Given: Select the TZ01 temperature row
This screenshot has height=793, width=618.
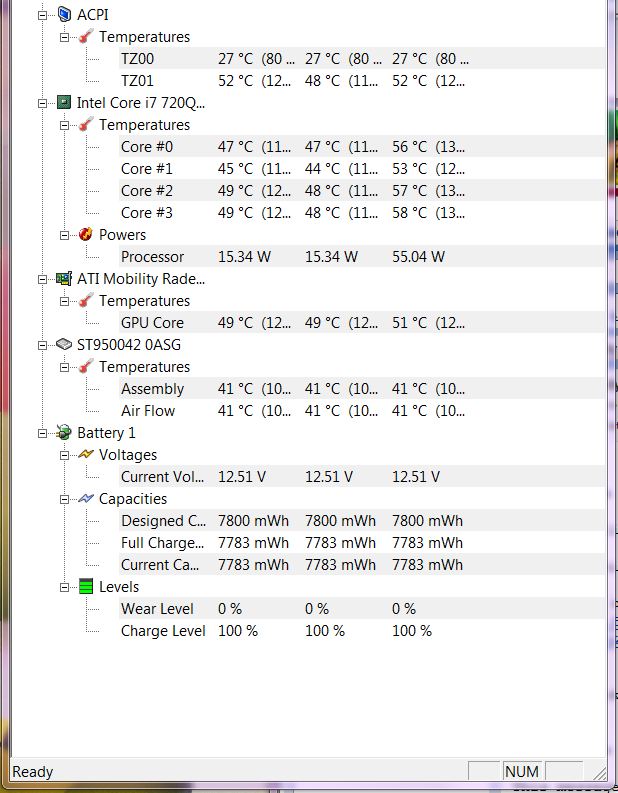Looking at the screenshot, I should 362,81.
